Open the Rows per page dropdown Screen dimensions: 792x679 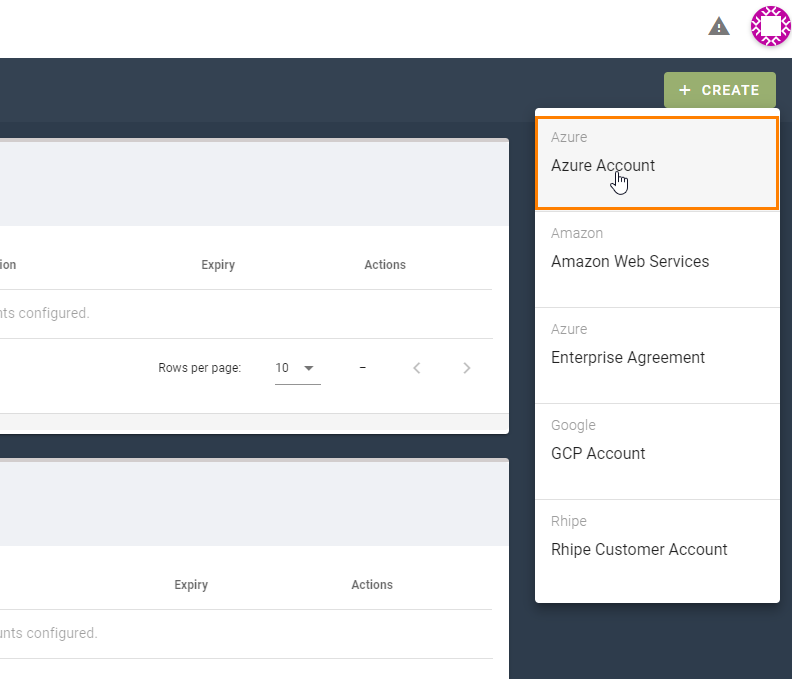coord(297,368)
